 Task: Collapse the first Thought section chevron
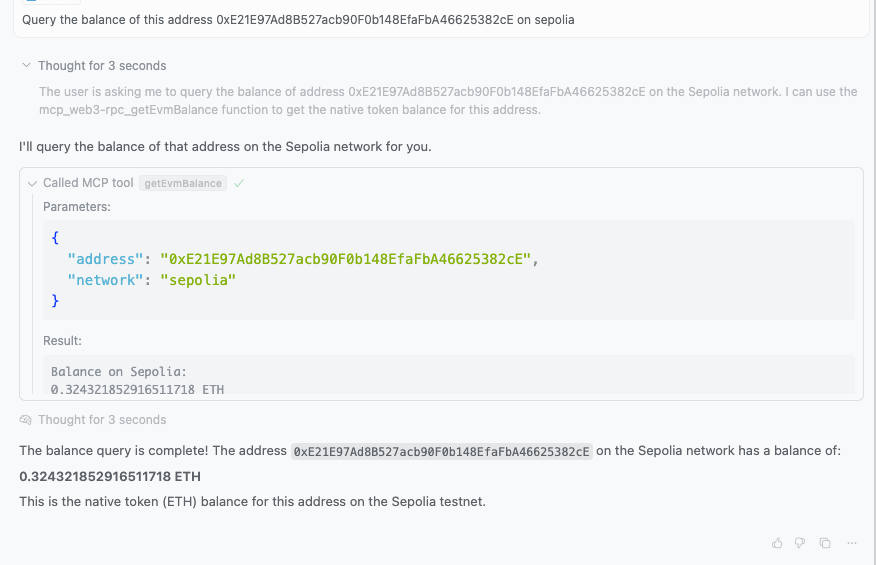click(26, 66)
